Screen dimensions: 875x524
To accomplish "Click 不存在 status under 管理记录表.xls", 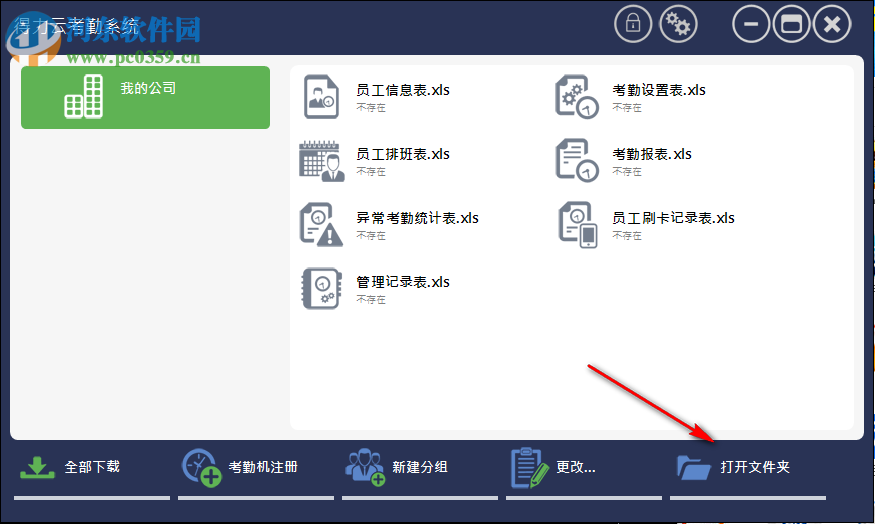I will pyautogui.click(x=371, y=300).
